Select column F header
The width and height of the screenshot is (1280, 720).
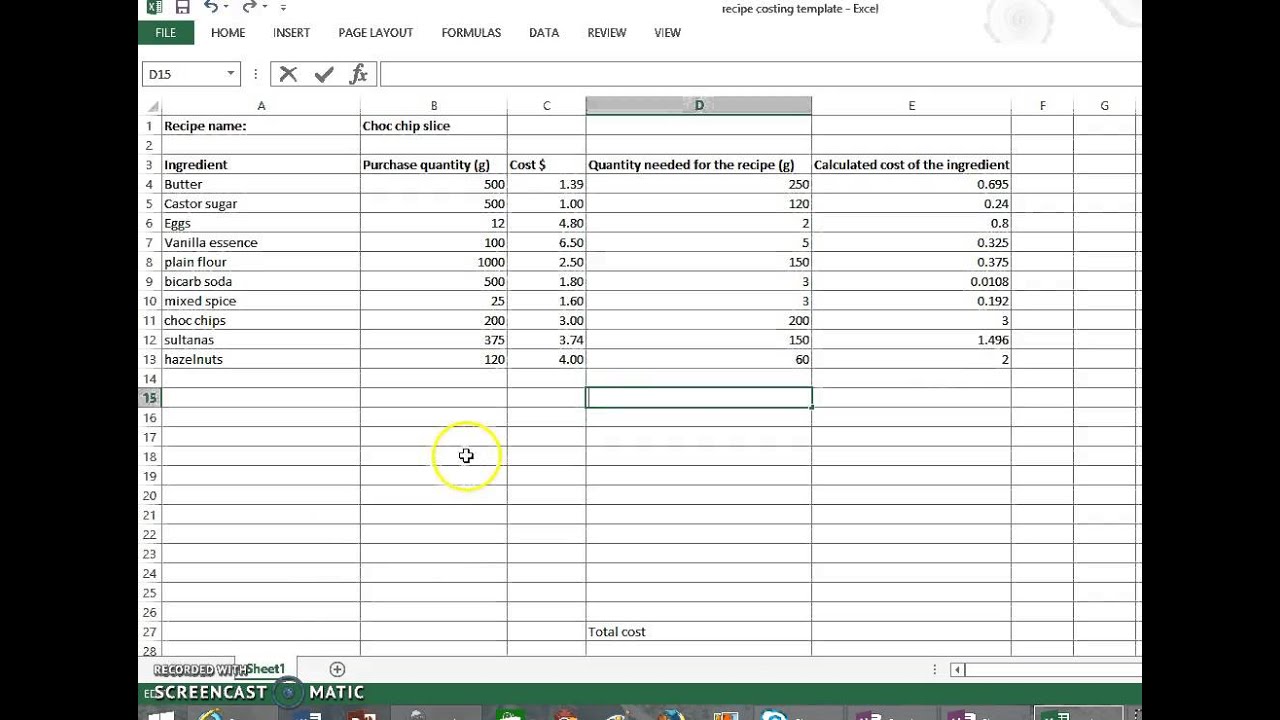point(1042,106)
